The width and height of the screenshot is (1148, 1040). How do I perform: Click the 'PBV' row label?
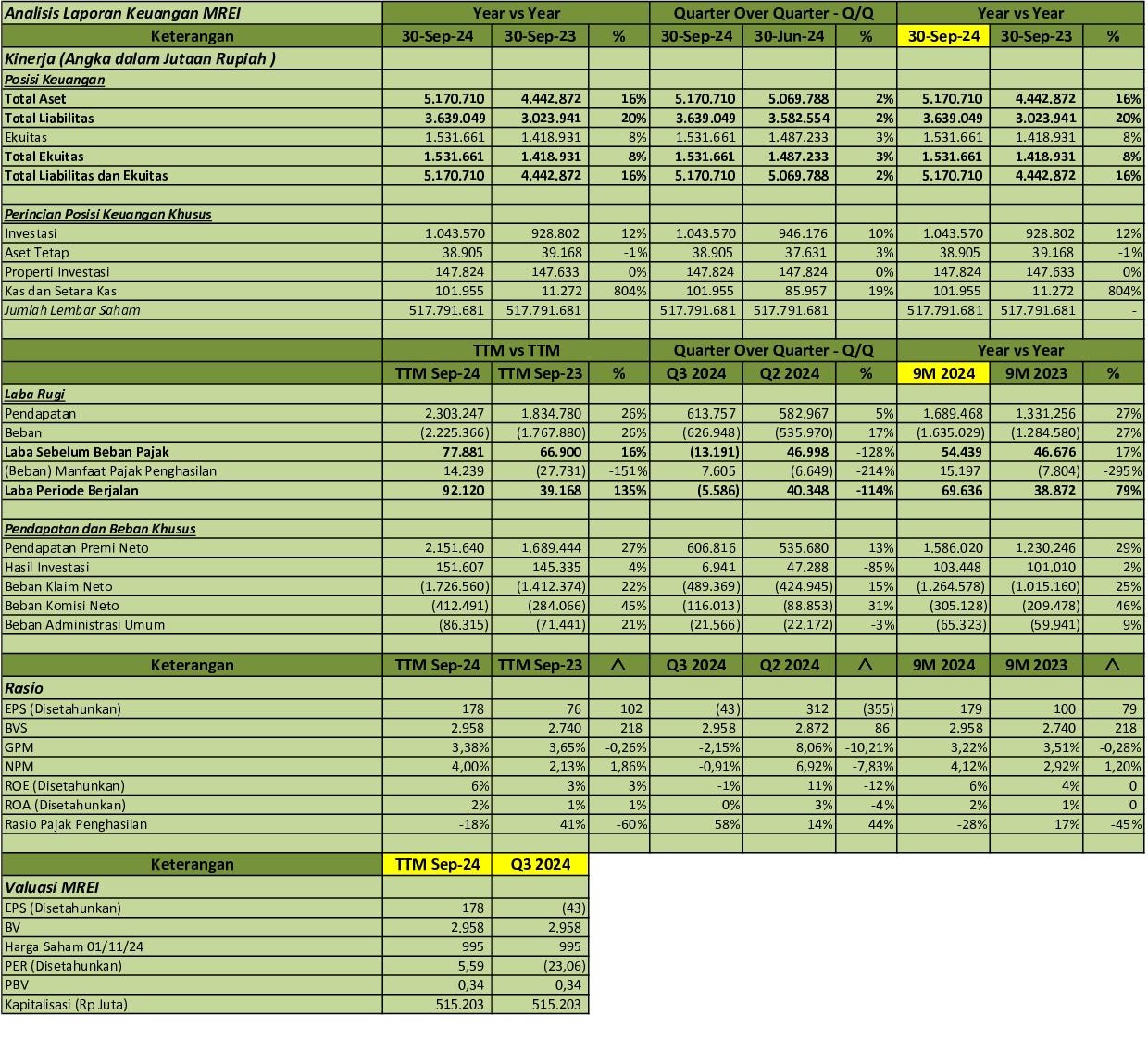tap(17, 984)
